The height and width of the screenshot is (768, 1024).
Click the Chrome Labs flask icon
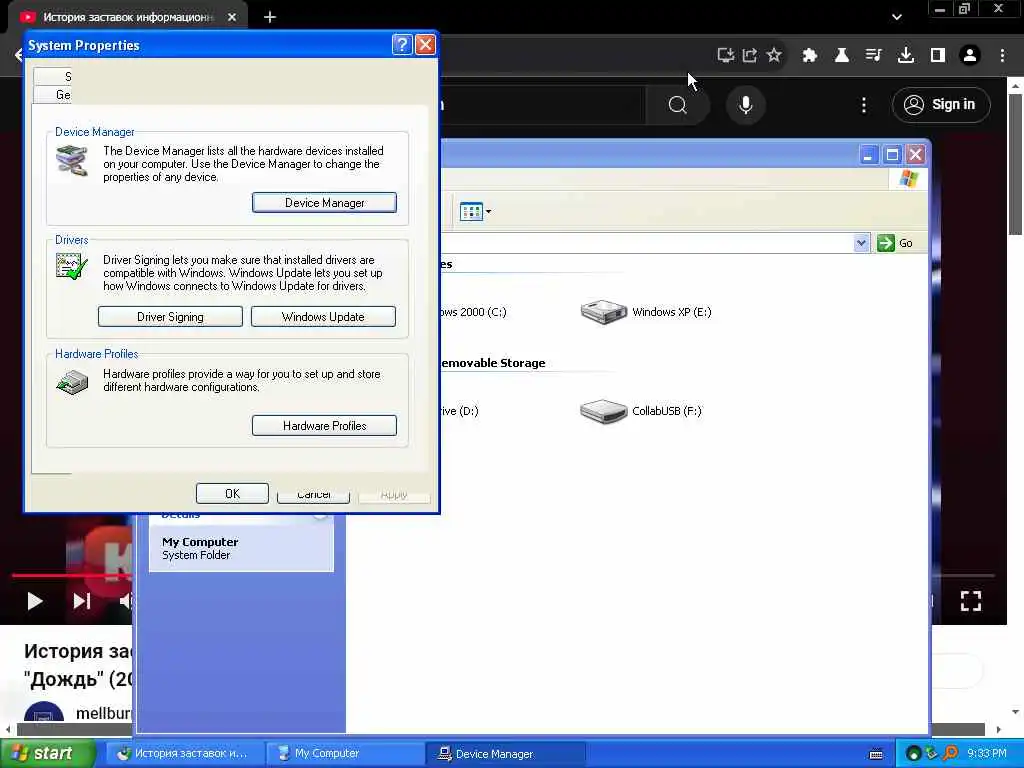842,56
